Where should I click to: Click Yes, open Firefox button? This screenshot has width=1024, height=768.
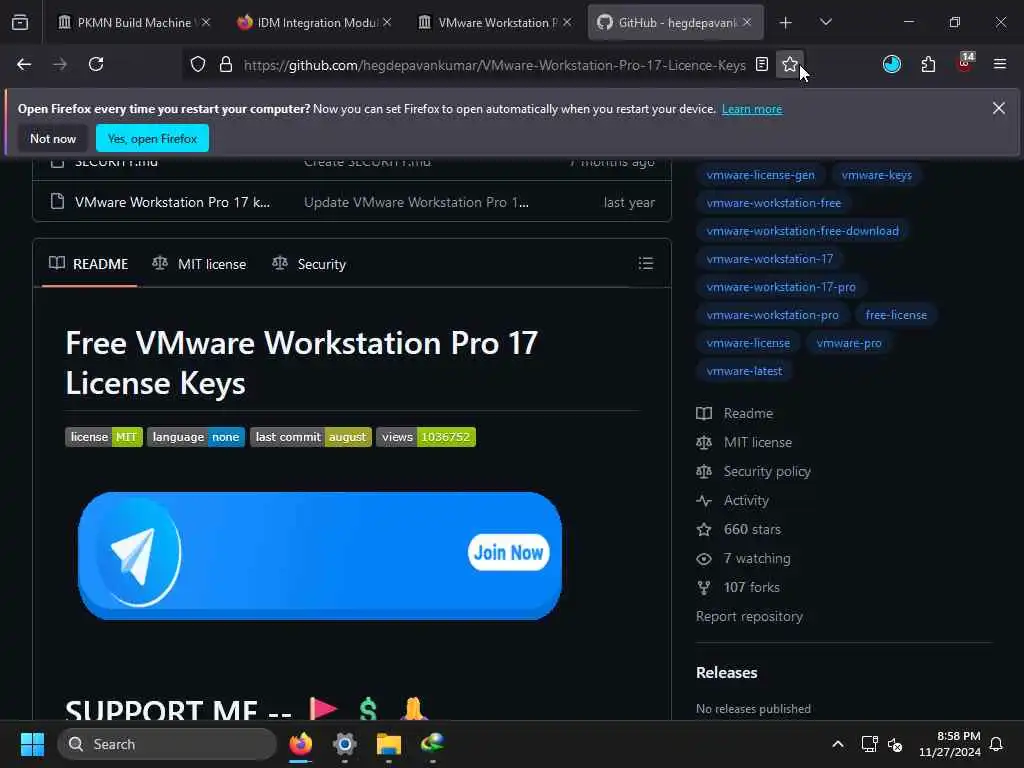(152, 138)
